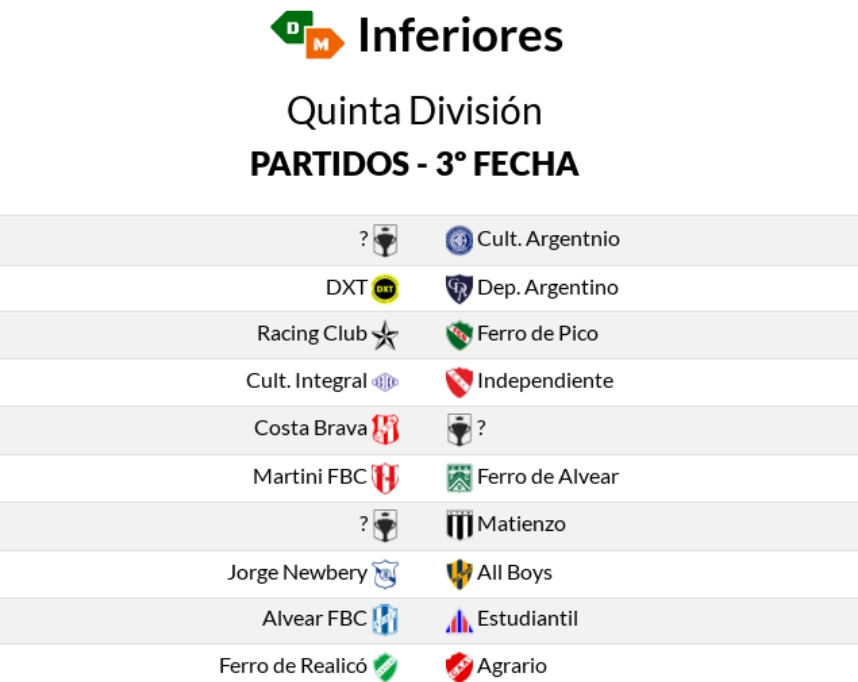Click the Cult. Argentino blue round crest
Image resolution: width=858 pixels, height=682 pixels.
(x=459, y=240)
